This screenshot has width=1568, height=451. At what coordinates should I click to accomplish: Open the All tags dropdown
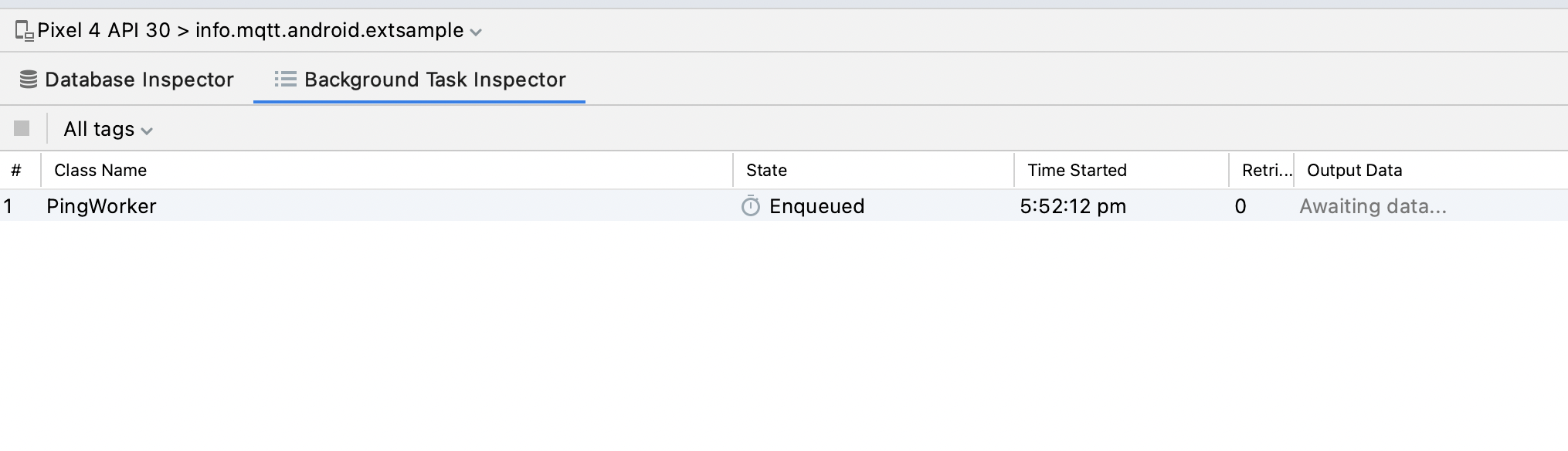[107, 128]
